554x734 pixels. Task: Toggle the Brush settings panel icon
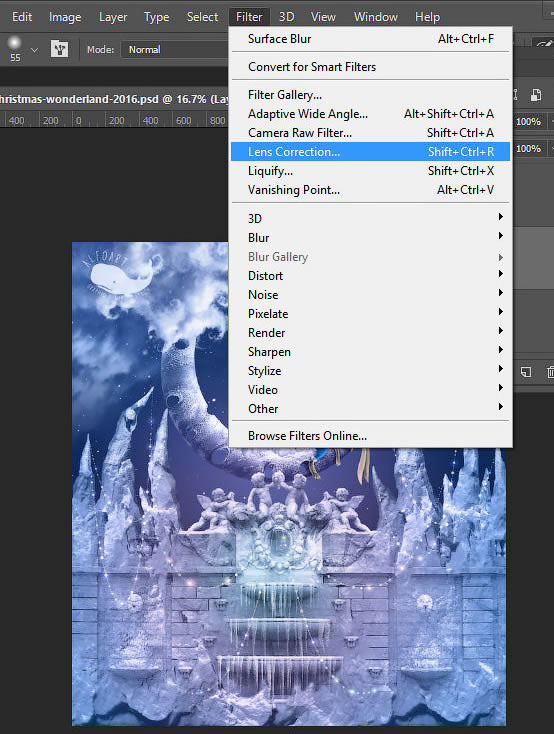point(60,49)
